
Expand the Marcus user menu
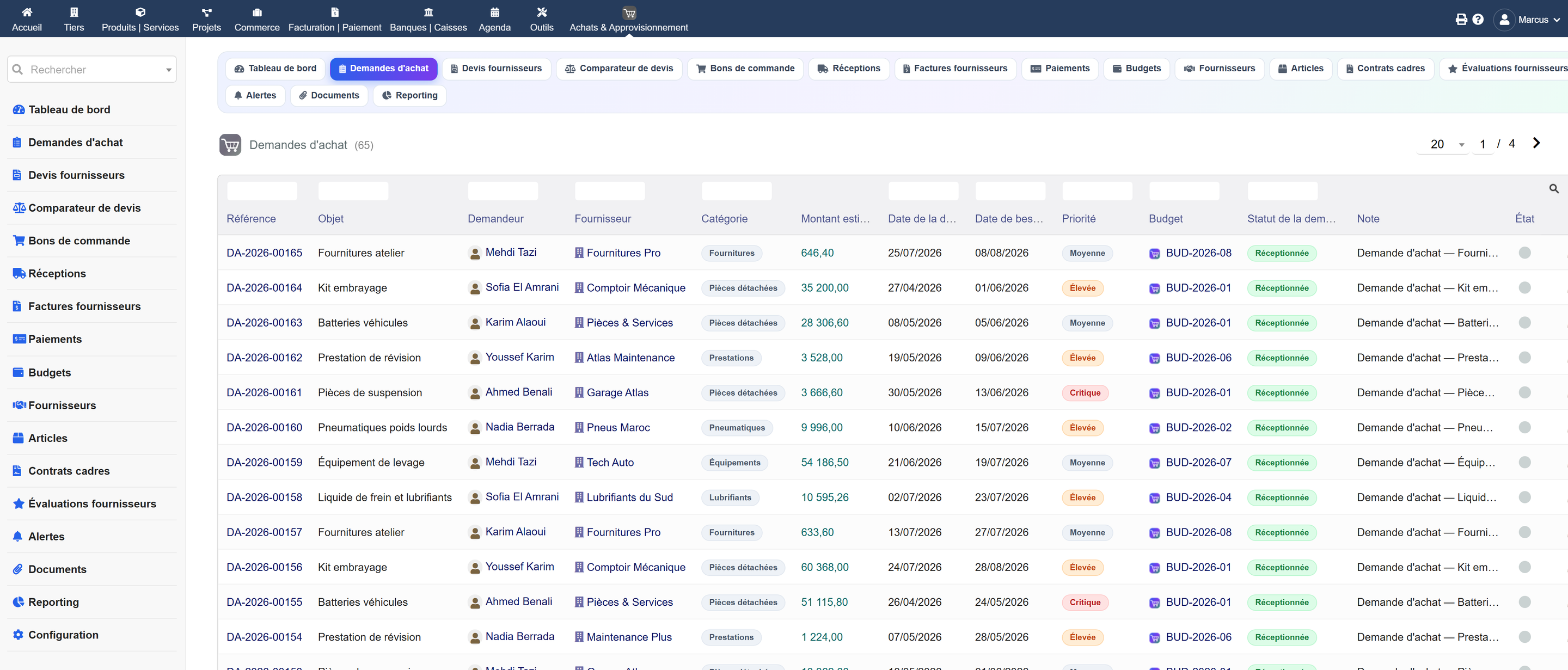(x=1528, y=20)
